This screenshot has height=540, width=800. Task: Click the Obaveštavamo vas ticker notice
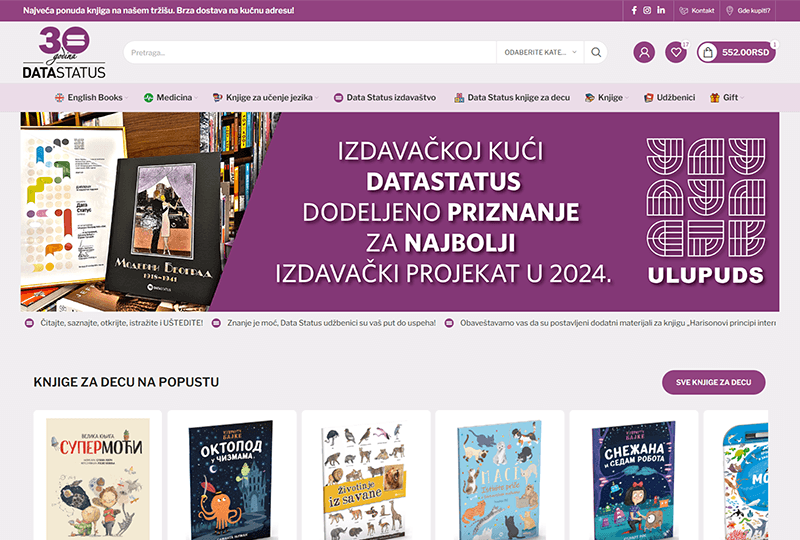point(618,323)
